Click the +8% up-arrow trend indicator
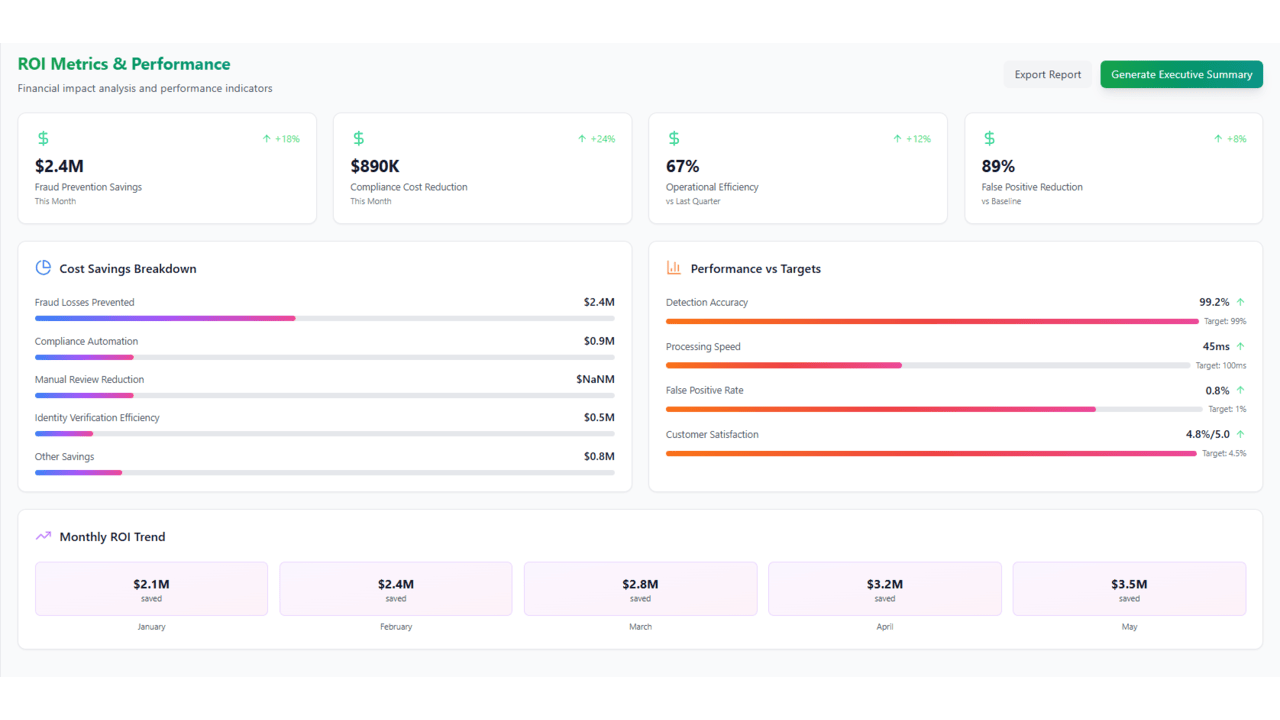Screen dimensions: 1280x720 coord(1230,139)
